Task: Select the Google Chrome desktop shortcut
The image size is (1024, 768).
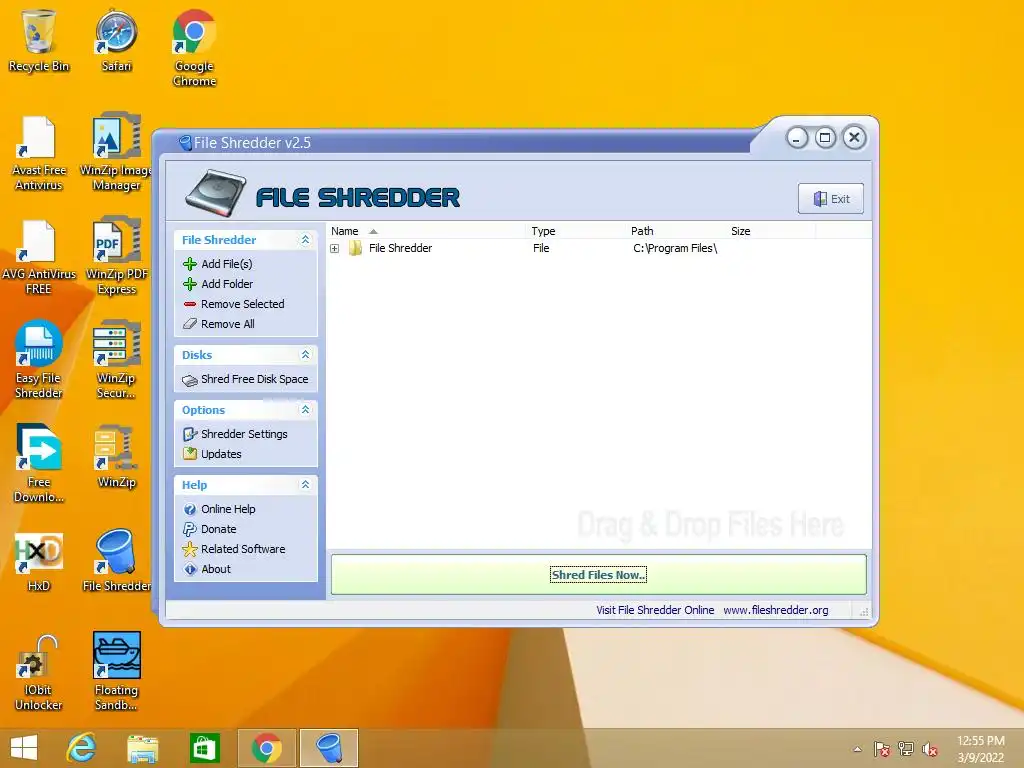Action: click(x=194, y=48)
